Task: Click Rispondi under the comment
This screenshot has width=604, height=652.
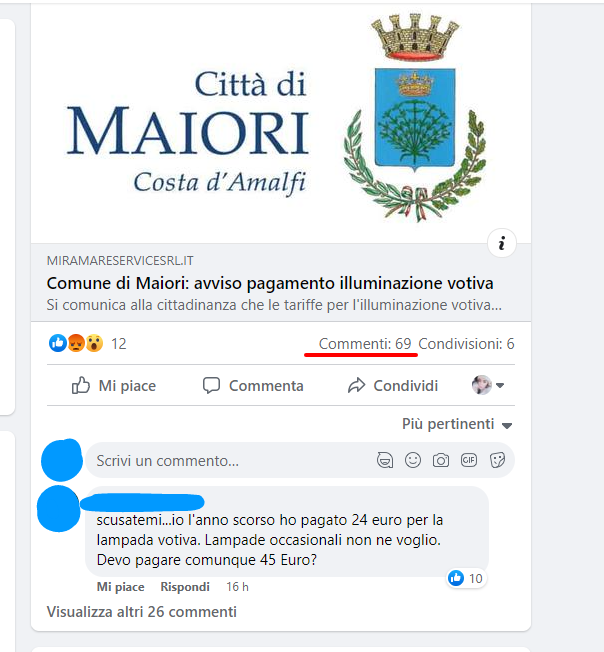Action: point(185,587)
